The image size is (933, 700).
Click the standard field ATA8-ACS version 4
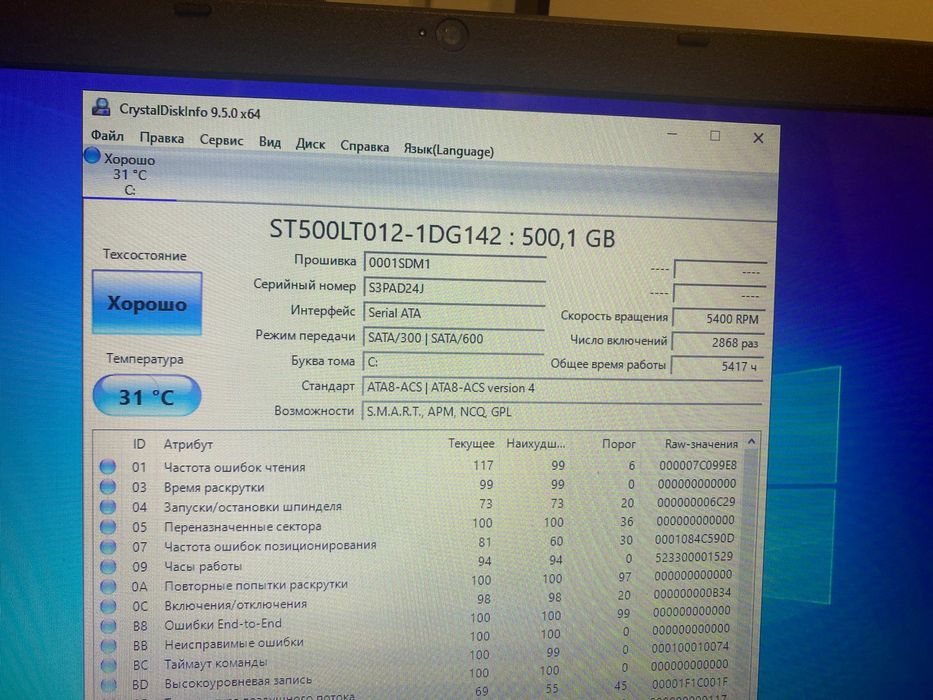[562, 388]
